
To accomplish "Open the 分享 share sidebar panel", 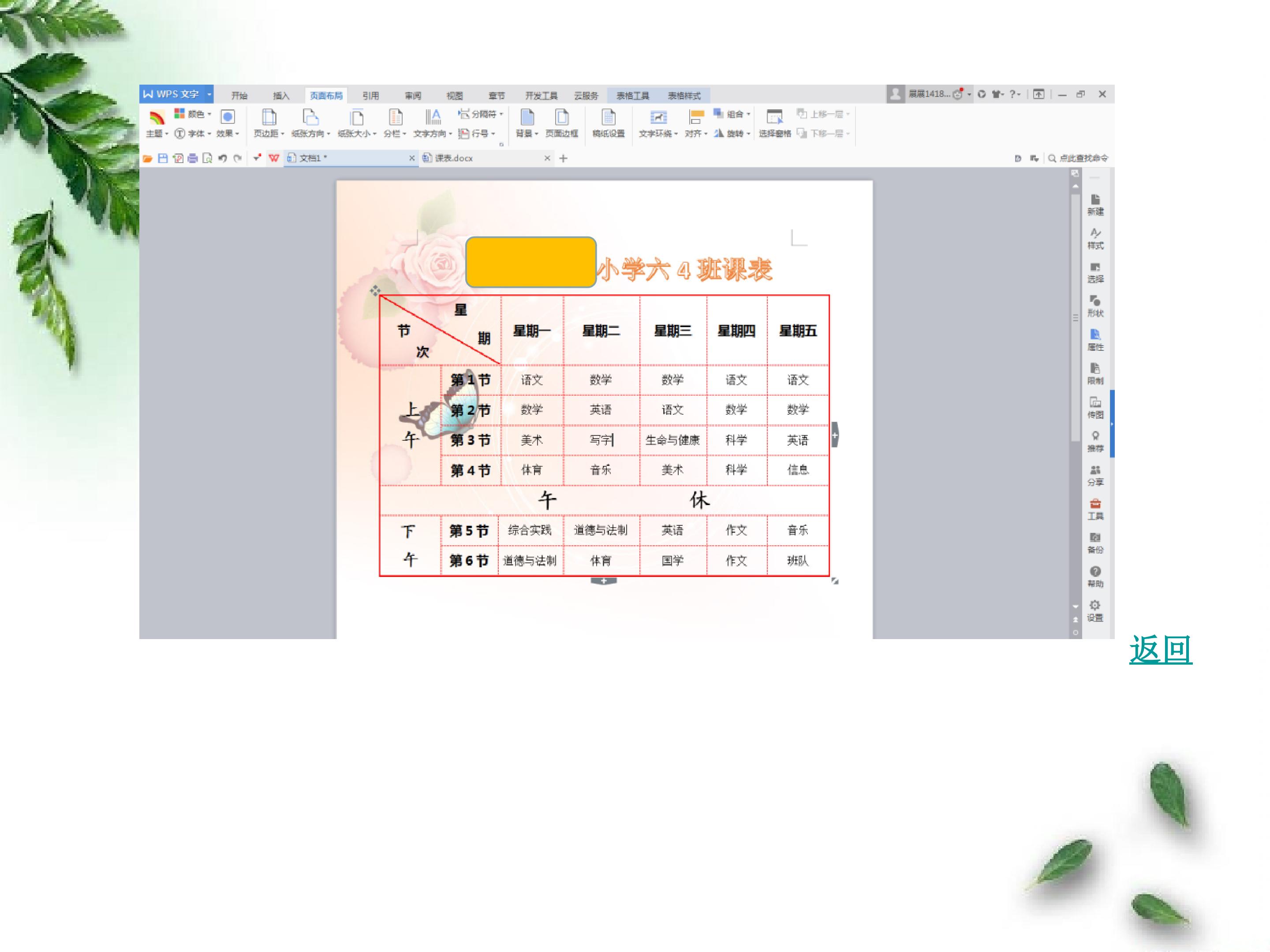I will point(1095,476).
